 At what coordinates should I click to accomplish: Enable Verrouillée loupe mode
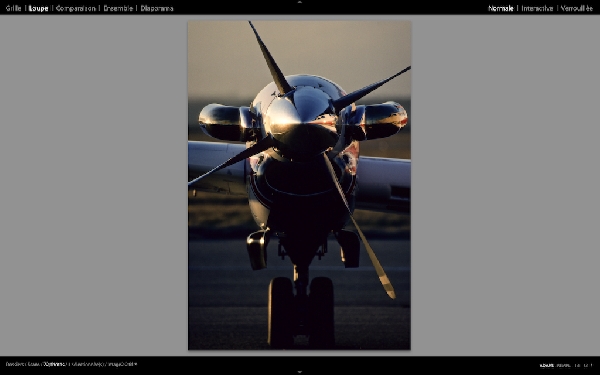pos(577,8)
